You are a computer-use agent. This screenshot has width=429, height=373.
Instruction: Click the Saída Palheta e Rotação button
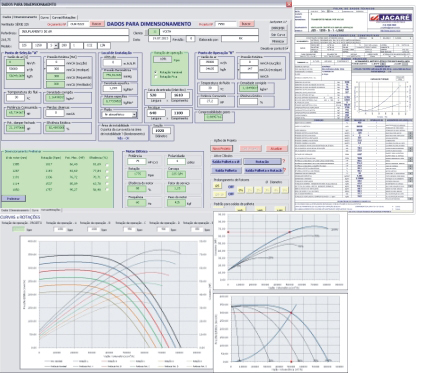[x=263, y=170]
